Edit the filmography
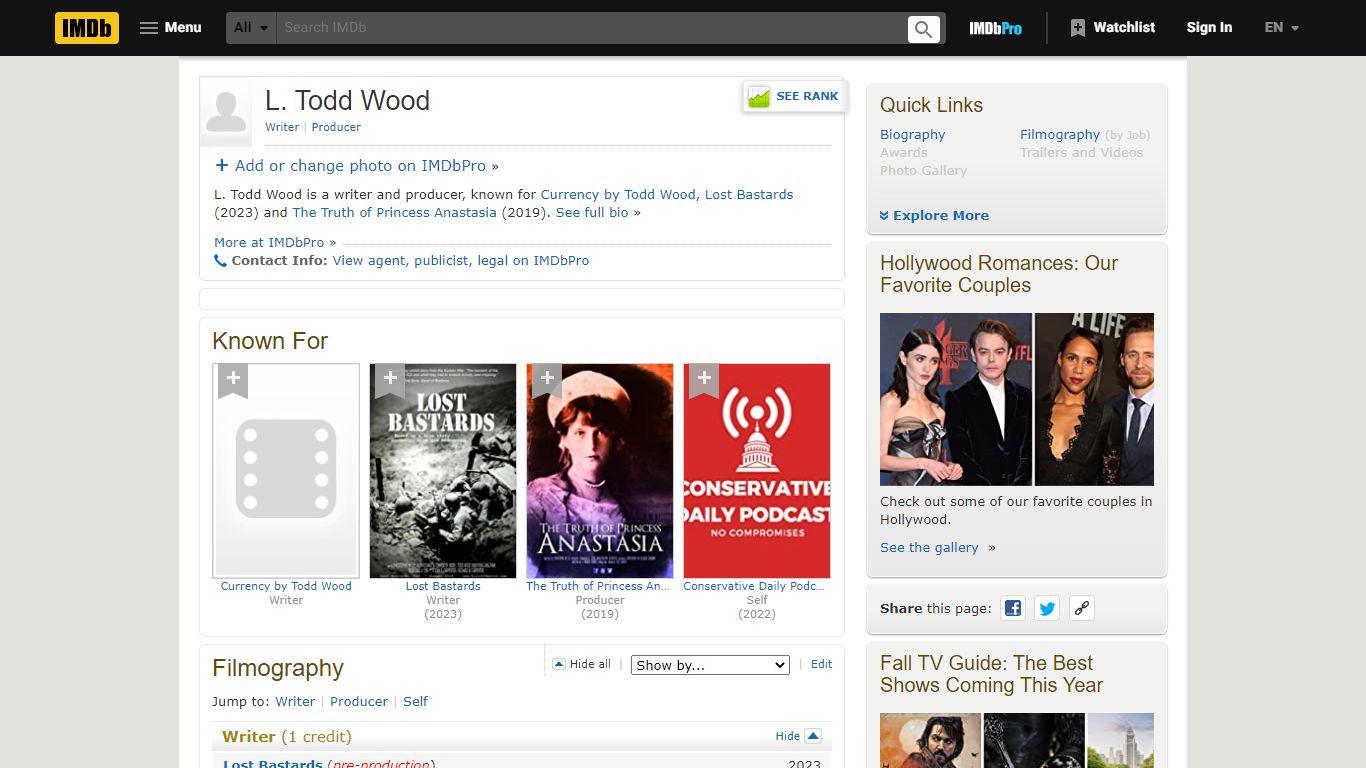The height and width of the screenshot is (768, 1366). point(821,664)
